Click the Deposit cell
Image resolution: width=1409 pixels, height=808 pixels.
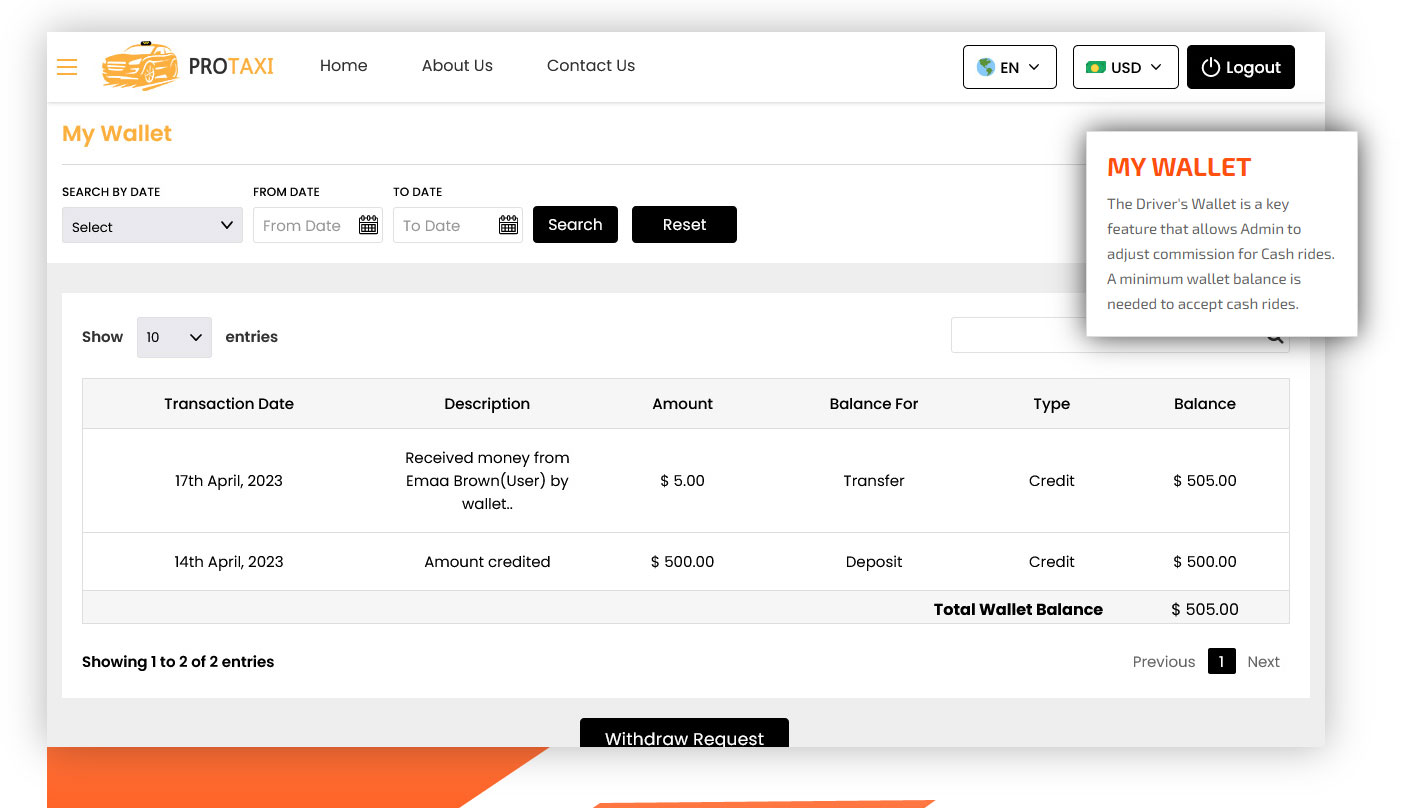pyautogui.click(x=874, y=562)
